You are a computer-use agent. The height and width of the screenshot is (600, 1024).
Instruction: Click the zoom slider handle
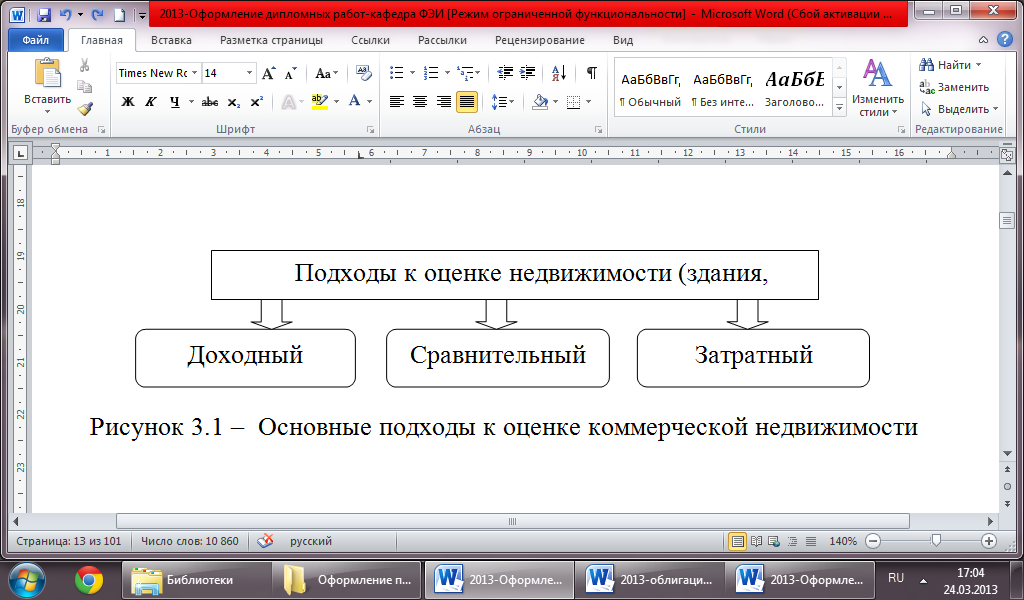tap(936, 541)
